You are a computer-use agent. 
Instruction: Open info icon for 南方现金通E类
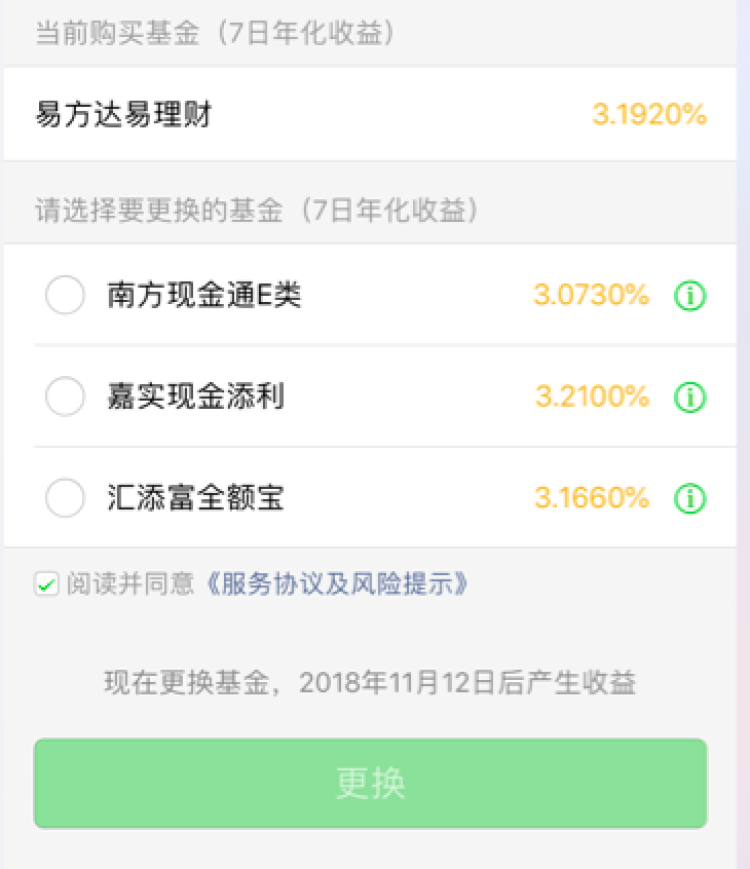(x=690, y=295)
